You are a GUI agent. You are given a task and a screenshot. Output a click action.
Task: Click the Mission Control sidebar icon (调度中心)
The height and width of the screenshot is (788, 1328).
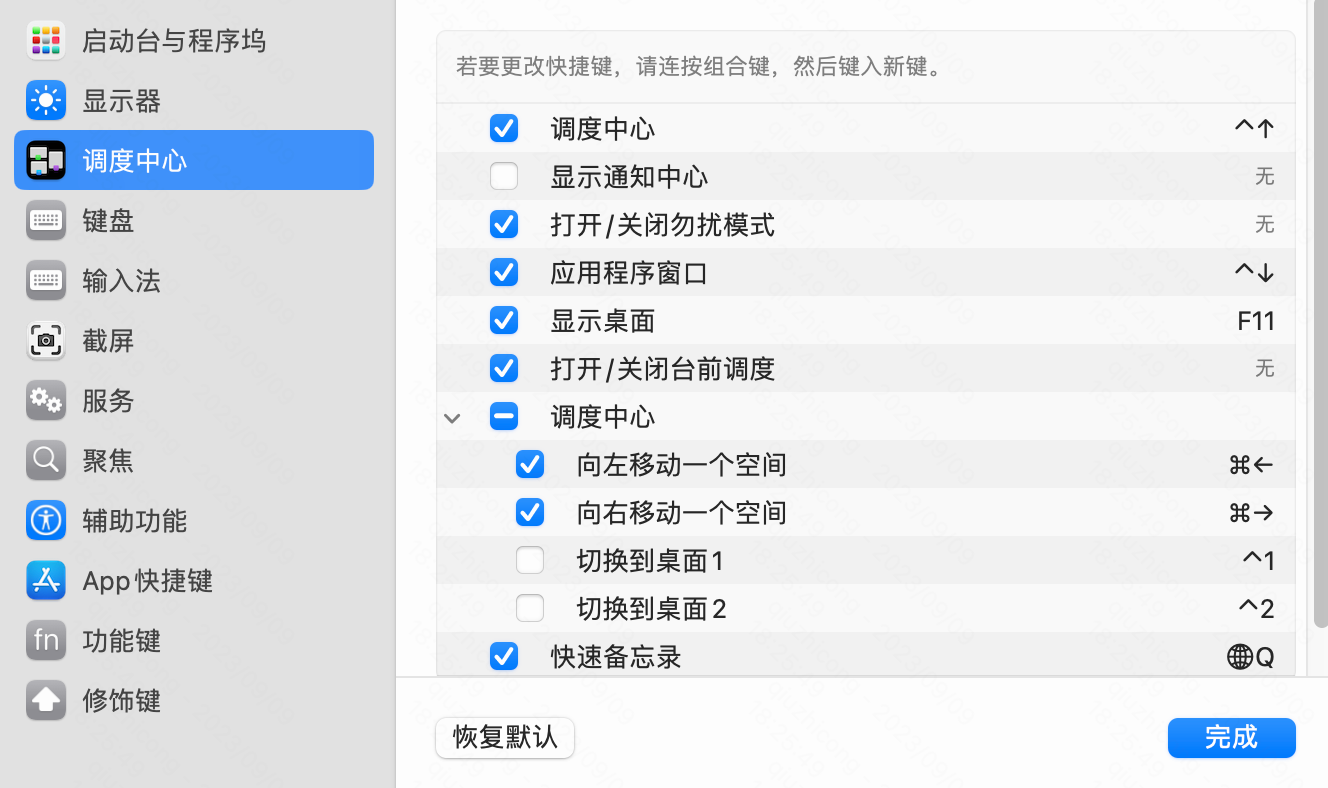click(46, 160)
